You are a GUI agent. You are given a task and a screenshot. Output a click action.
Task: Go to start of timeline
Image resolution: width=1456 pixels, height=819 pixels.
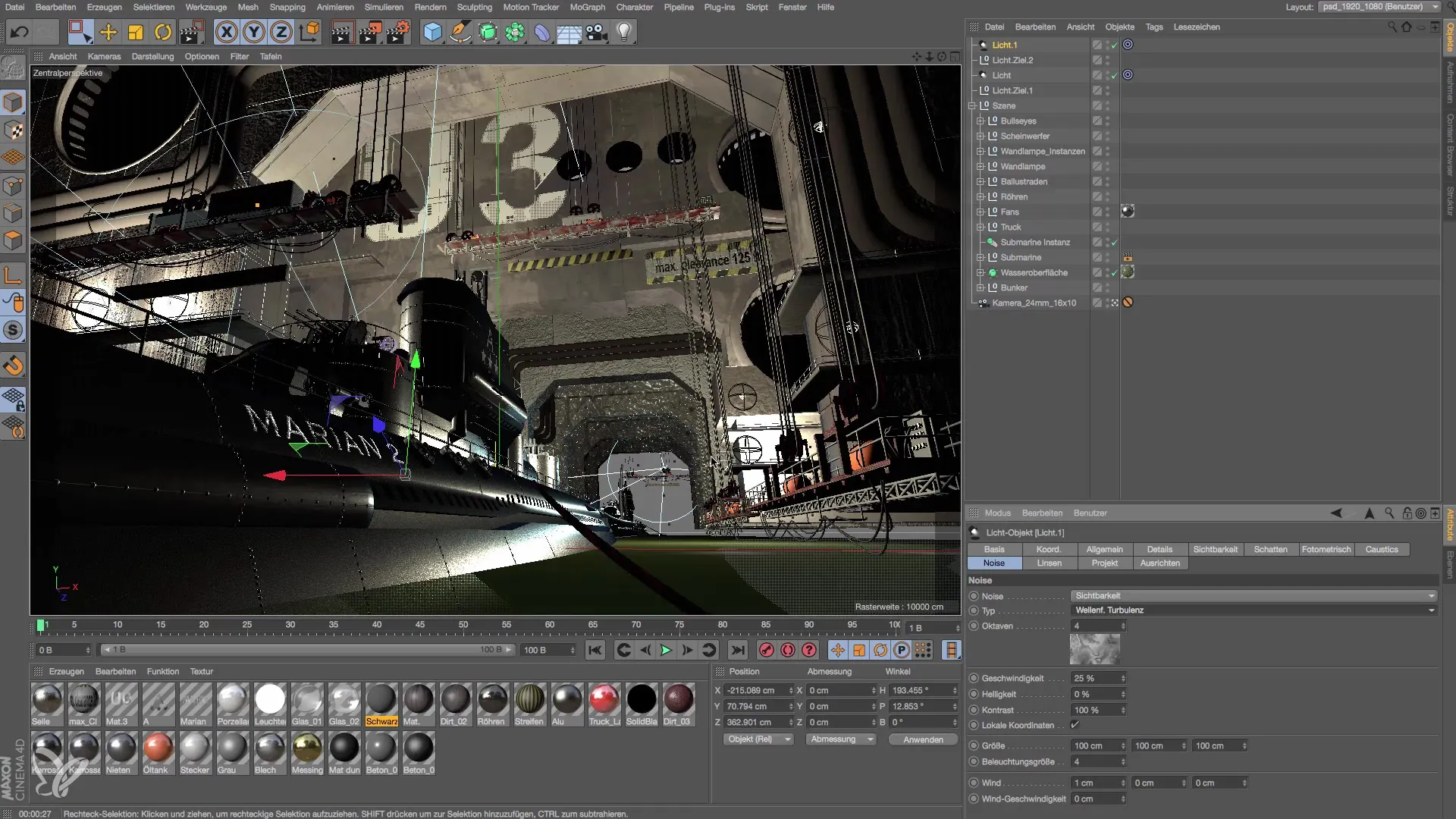(595, 650)
